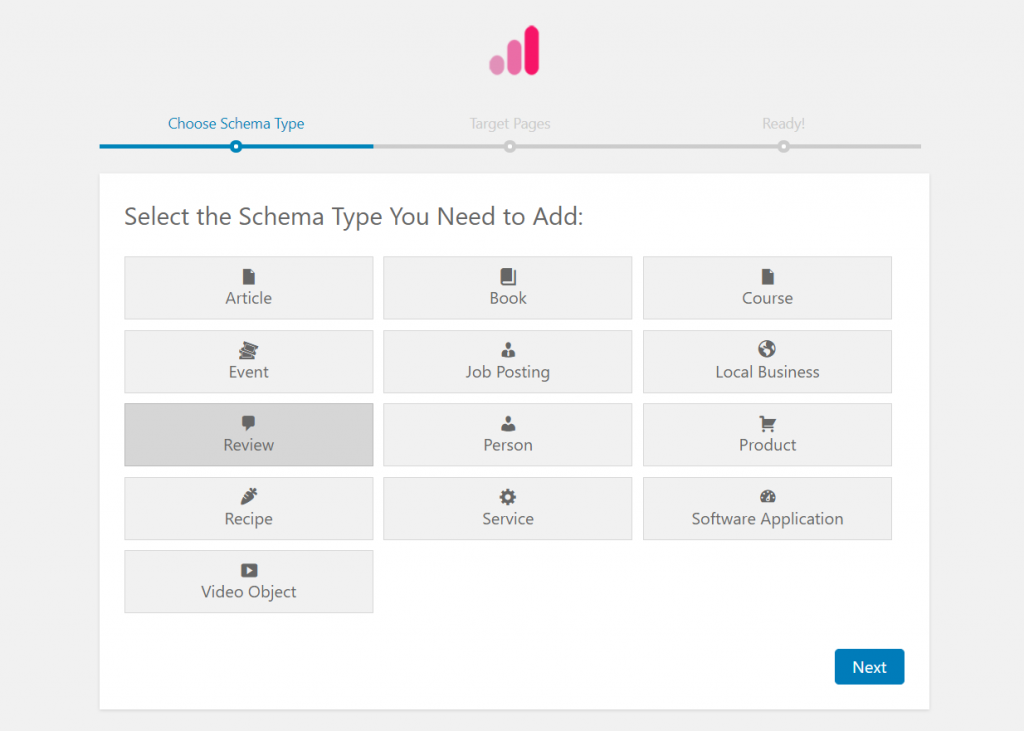Click the Next button
1024x731 pixels.
[868, 666]
